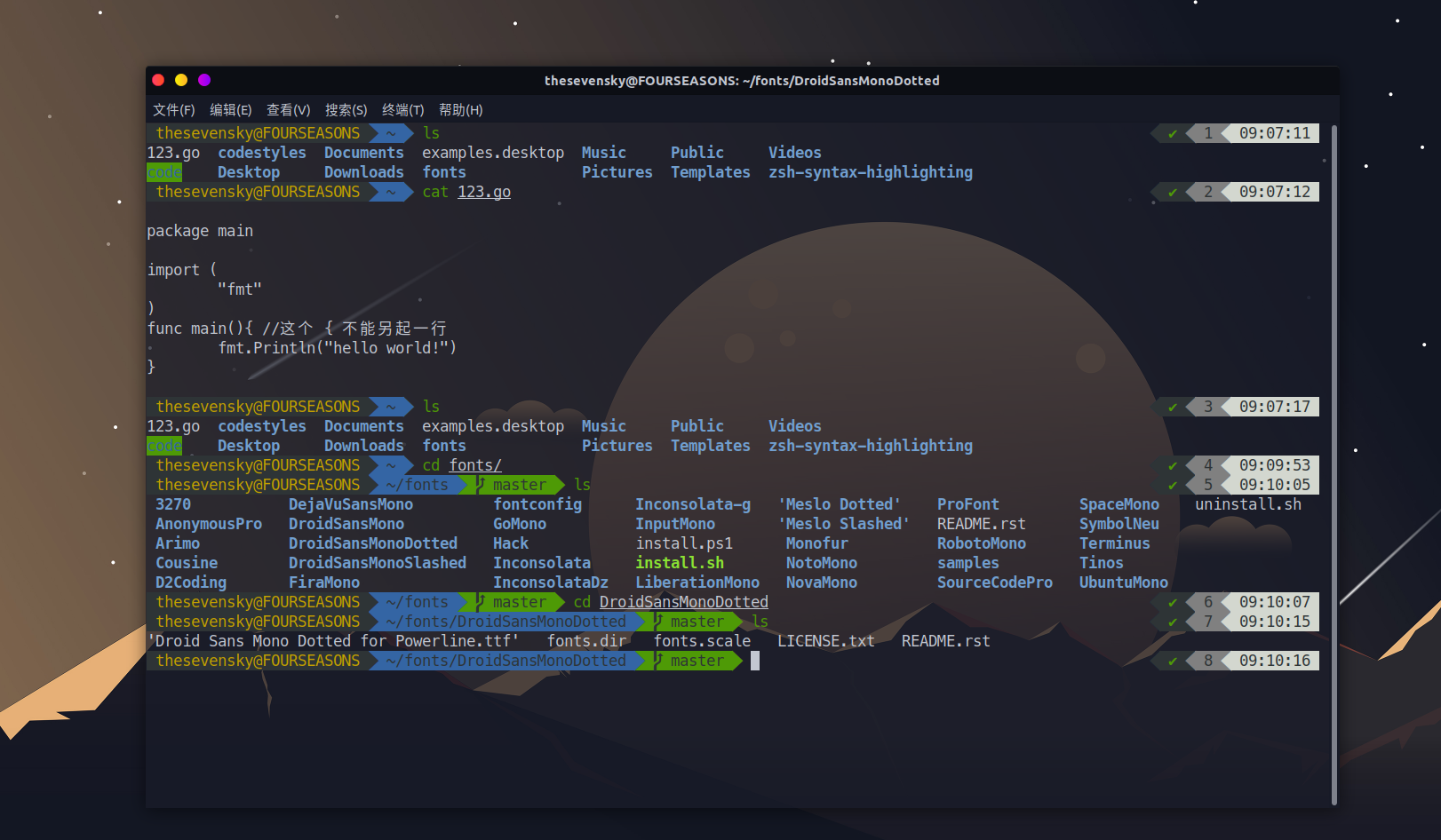Click the ~/fonts path segment in the prompt

tap(418, 485)
